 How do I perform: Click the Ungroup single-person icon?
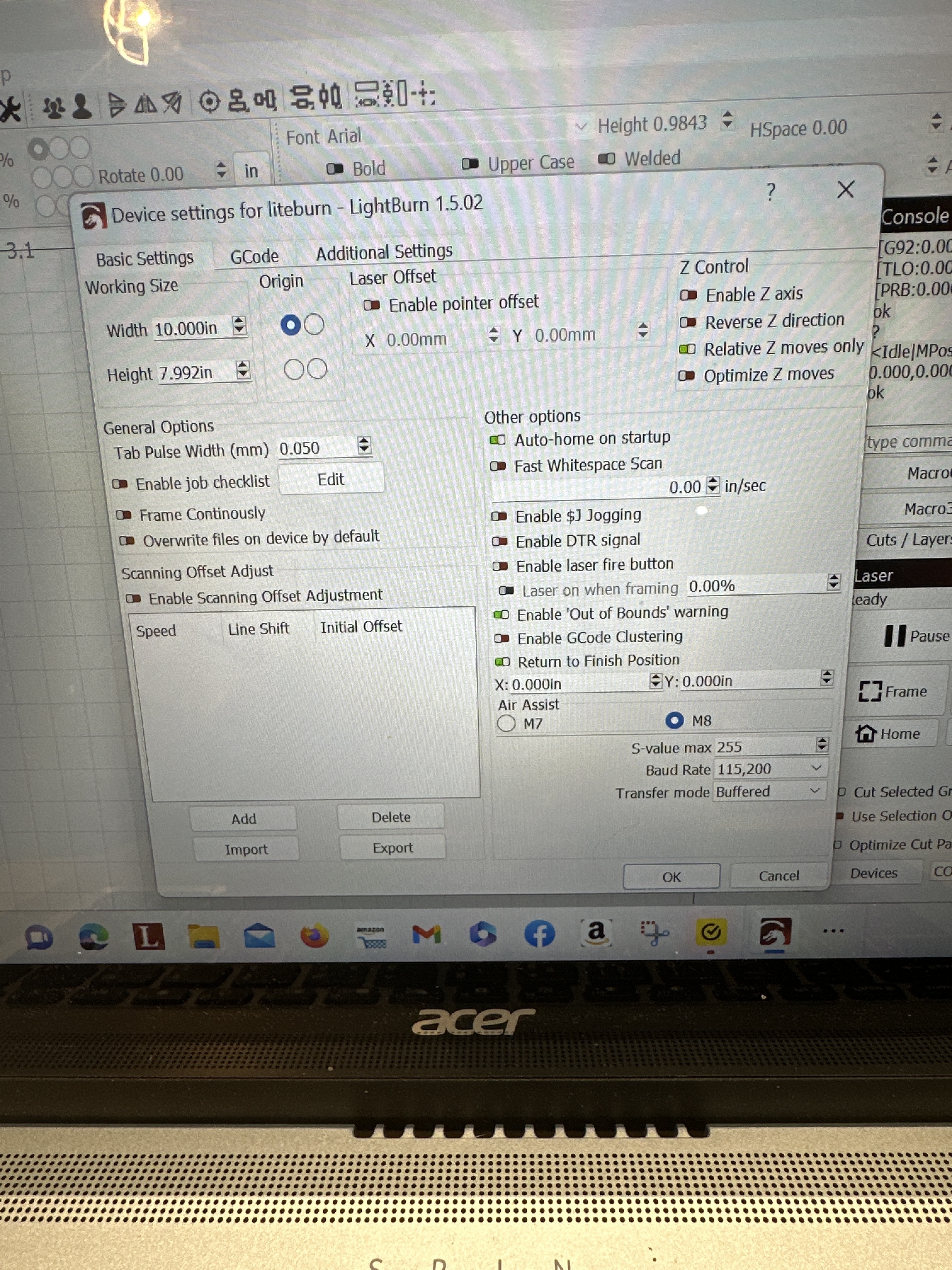tap(82, 107)
